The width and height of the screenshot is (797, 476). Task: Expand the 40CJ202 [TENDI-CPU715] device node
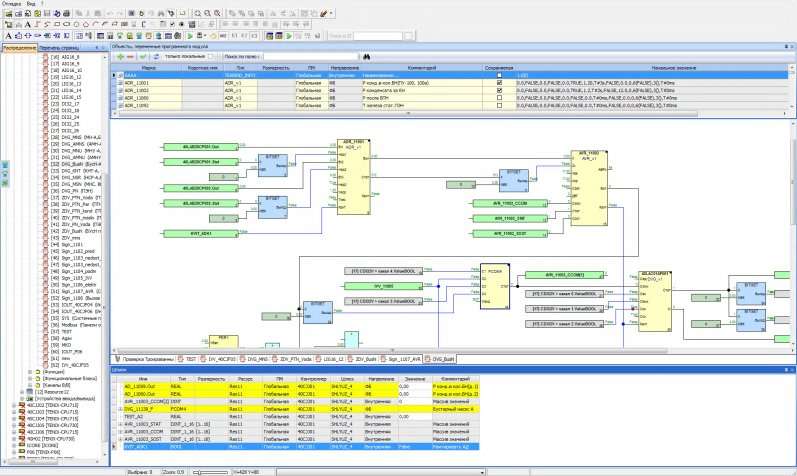[14, 405]
